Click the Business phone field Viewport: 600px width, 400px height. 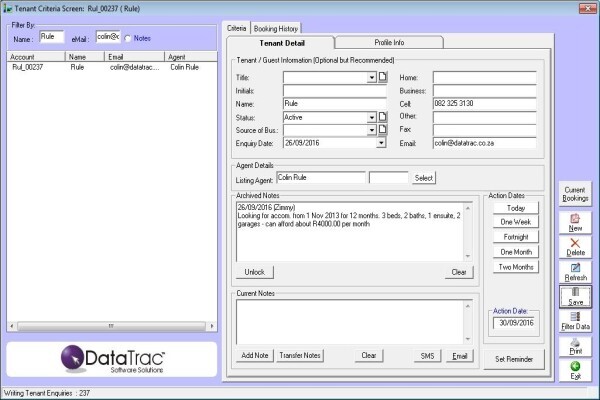(x=484, y=91)
